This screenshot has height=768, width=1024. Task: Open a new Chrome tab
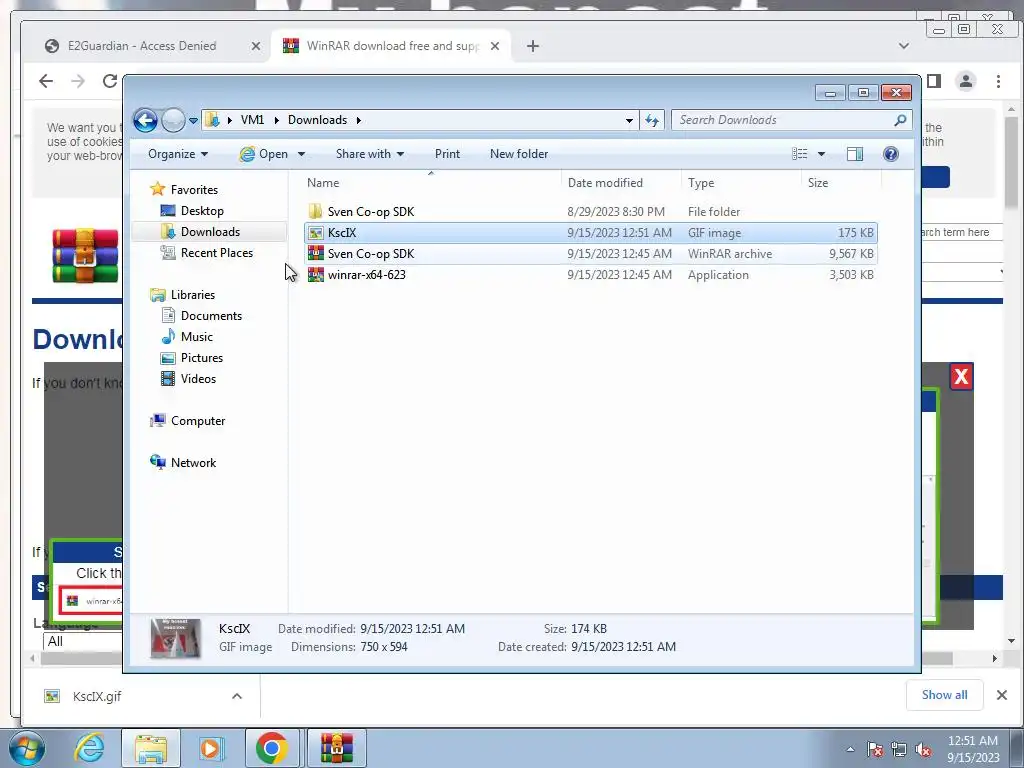pyautogui.click(x=533, y=46)
